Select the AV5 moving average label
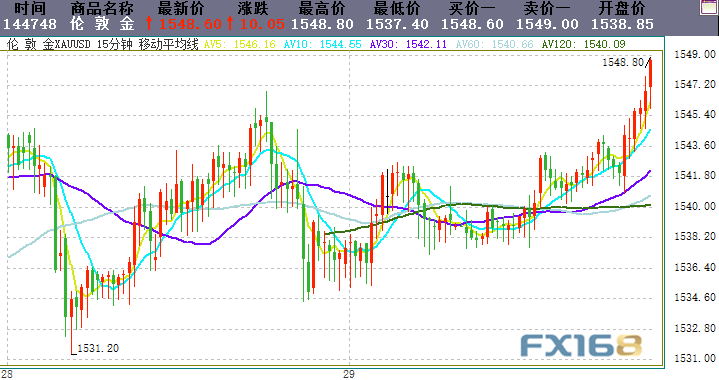Image resolution: width=719 pixels, height=380 pixels. pyautogui.click(x=239, y=44)
